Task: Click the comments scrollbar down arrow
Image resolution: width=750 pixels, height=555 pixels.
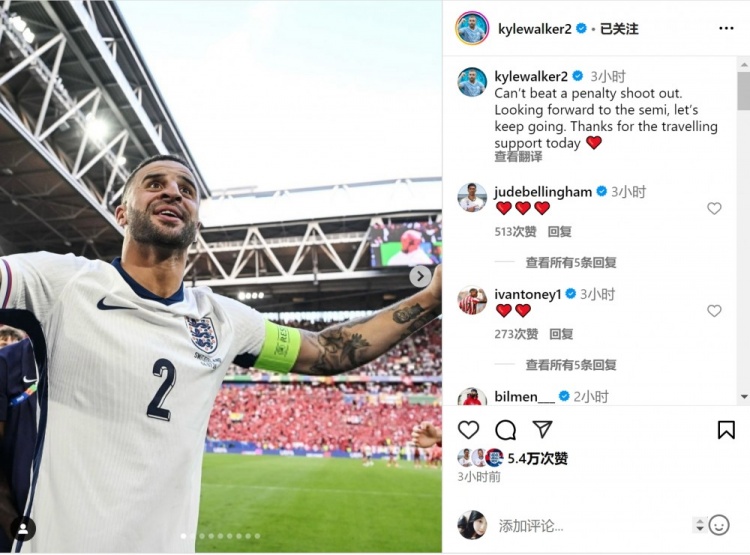Action: (x=744, y=397)
